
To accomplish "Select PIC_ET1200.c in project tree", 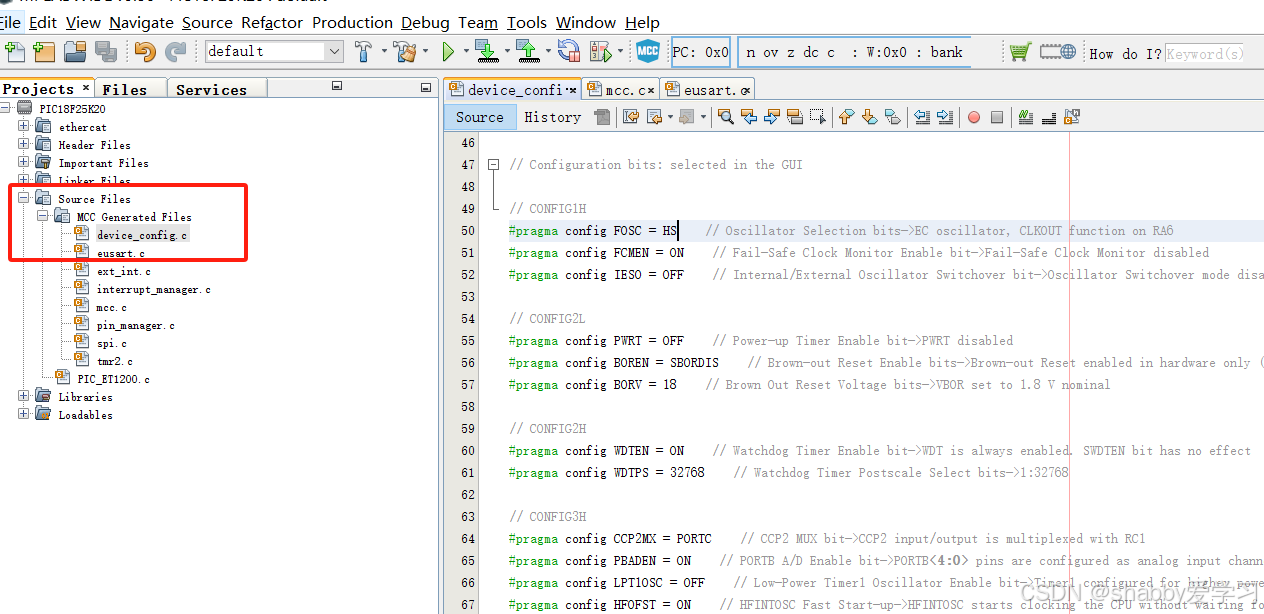I will coord(113,379).
